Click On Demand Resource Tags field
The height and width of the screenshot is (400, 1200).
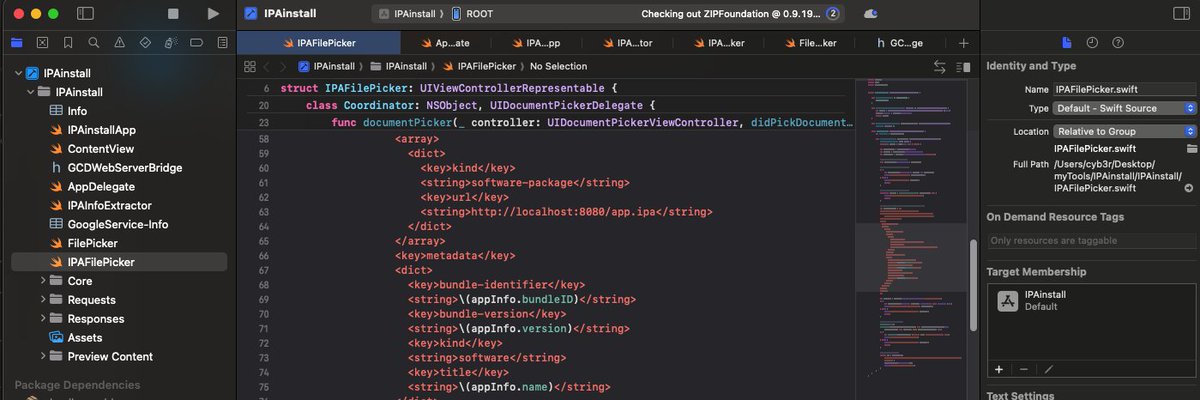click(x=1091, y=240)
